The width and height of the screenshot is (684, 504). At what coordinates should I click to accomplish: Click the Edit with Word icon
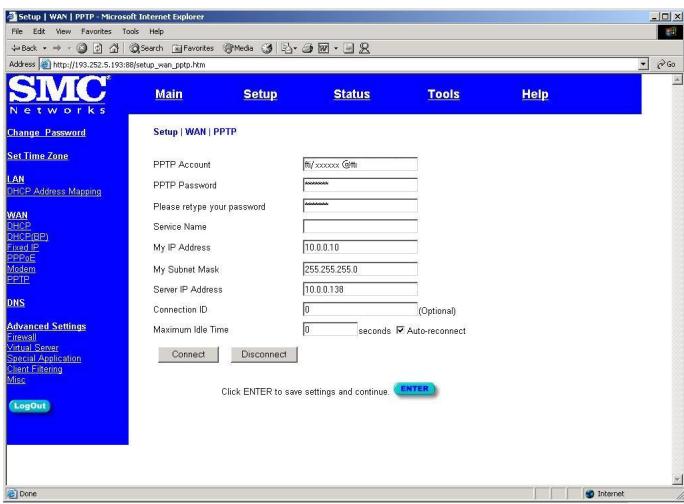(x=323, y=48)
